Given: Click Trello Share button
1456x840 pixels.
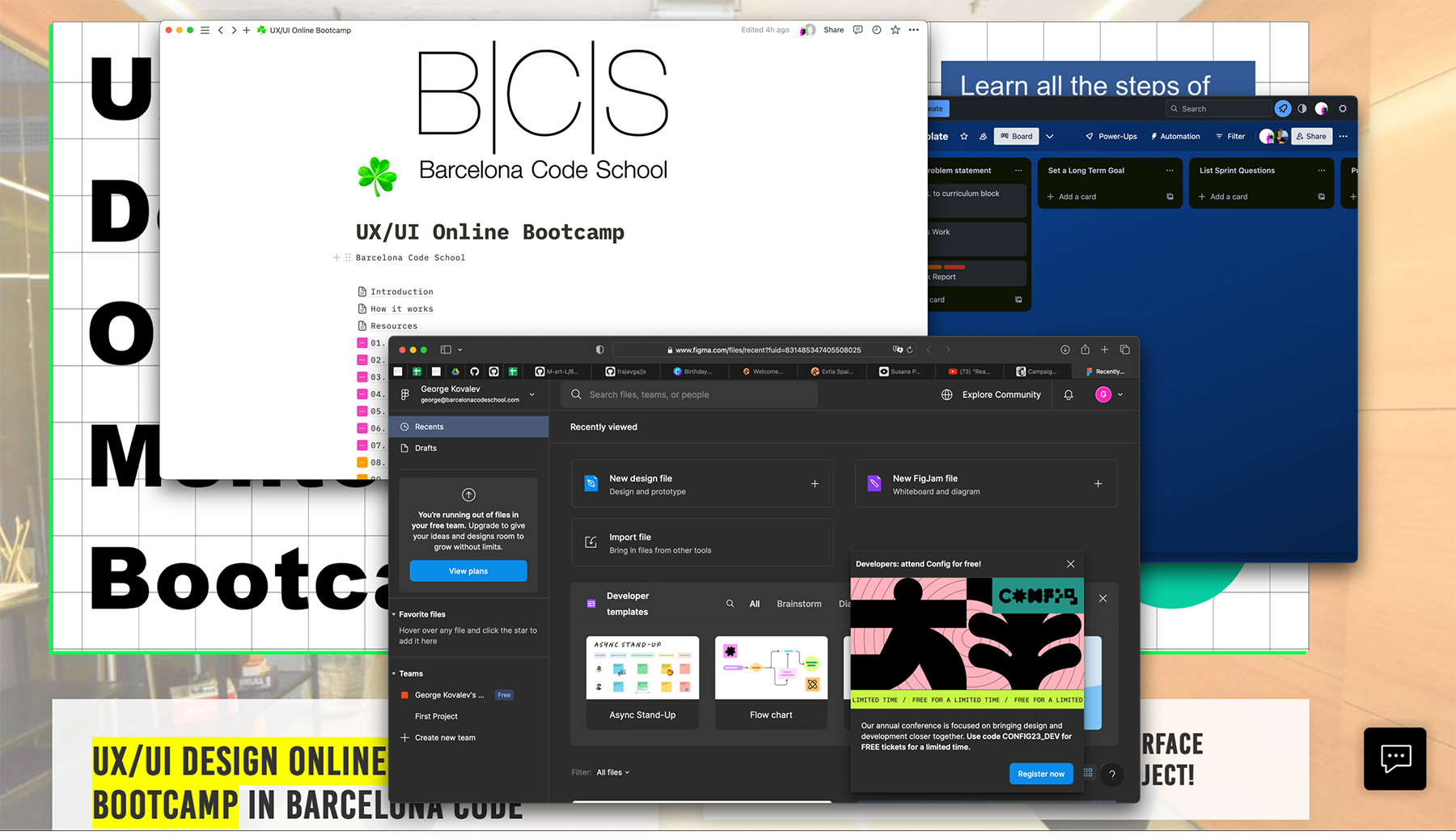Looking at the screenshot, I should tap(1311, 136).
